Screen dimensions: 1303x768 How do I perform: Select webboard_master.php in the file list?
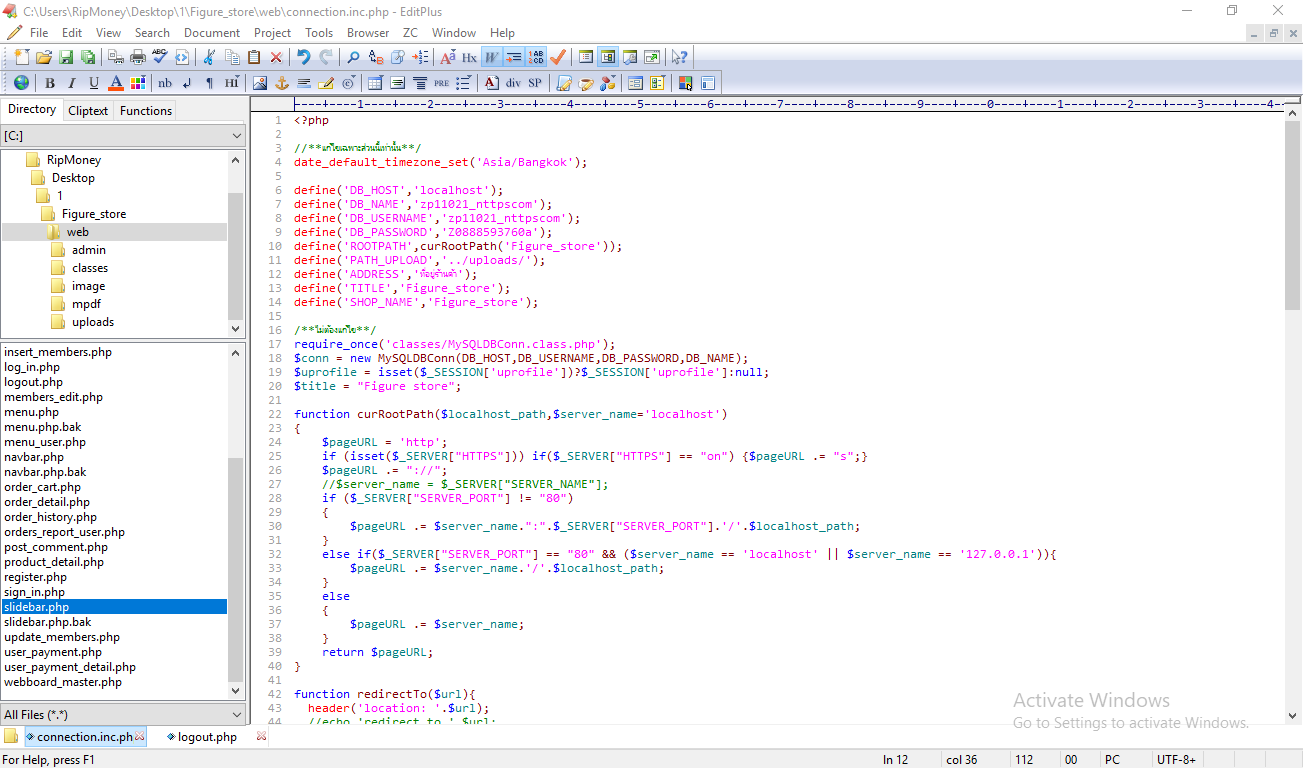pos(63,682)
